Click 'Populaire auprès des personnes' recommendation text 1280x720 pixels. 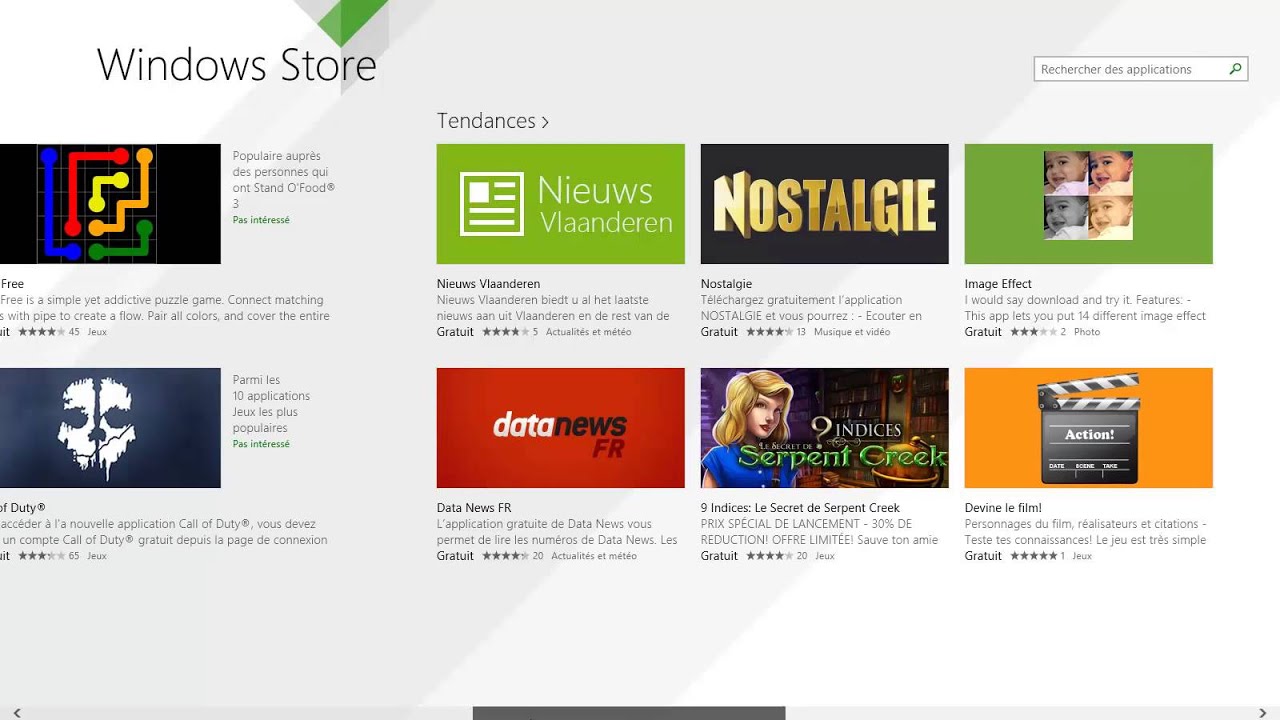coord(284,180)
